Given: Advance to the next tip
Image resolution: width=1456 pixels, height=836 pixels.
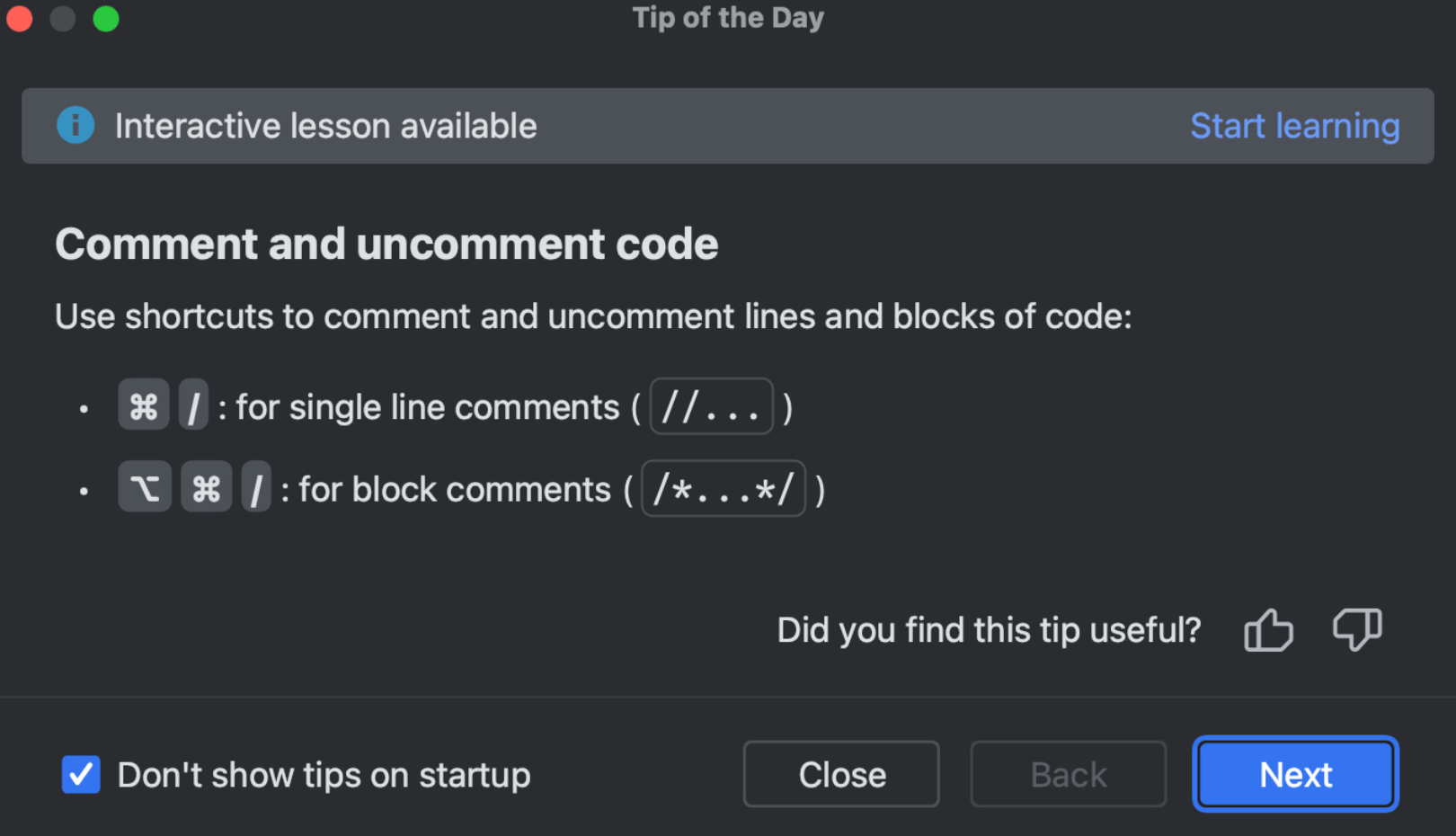Looking at the screenshot, I should point(1294,774).
